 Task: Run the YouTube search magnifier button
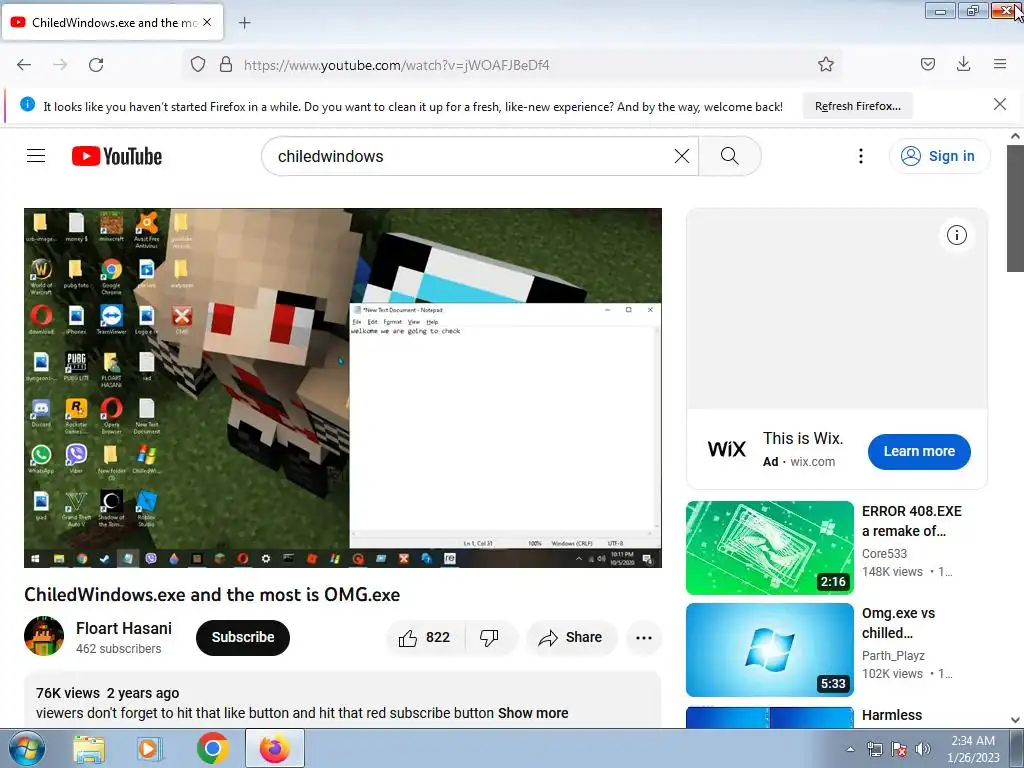click(x=729, y=156)
